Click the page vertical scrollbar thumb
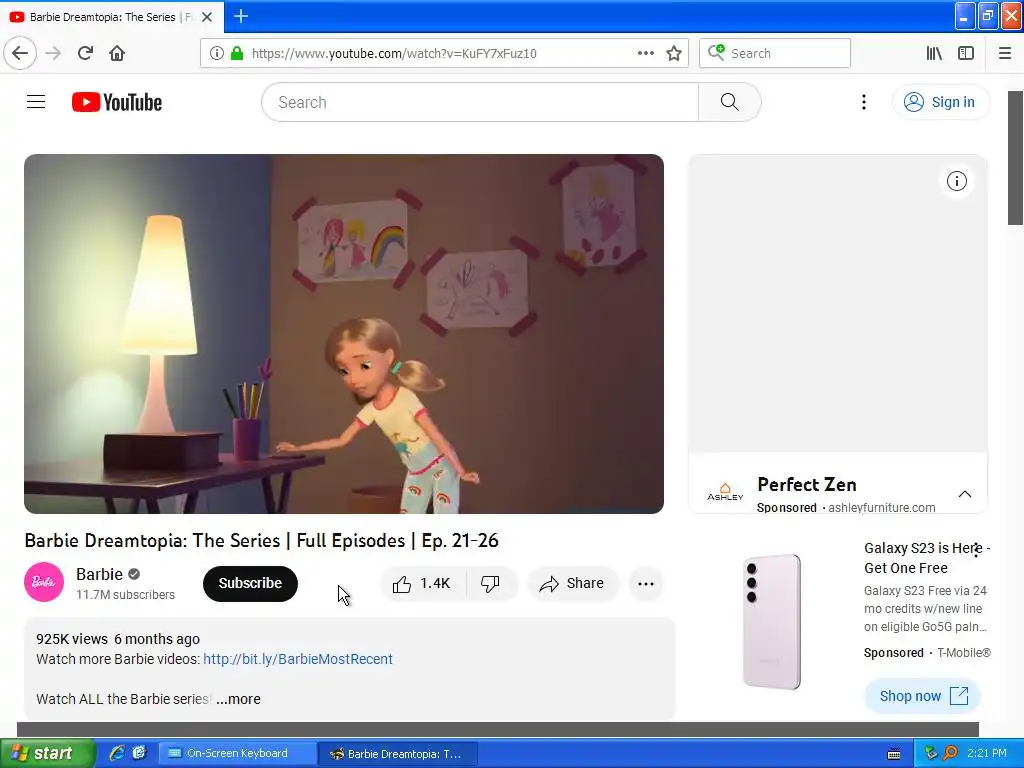 [1016, 158]
